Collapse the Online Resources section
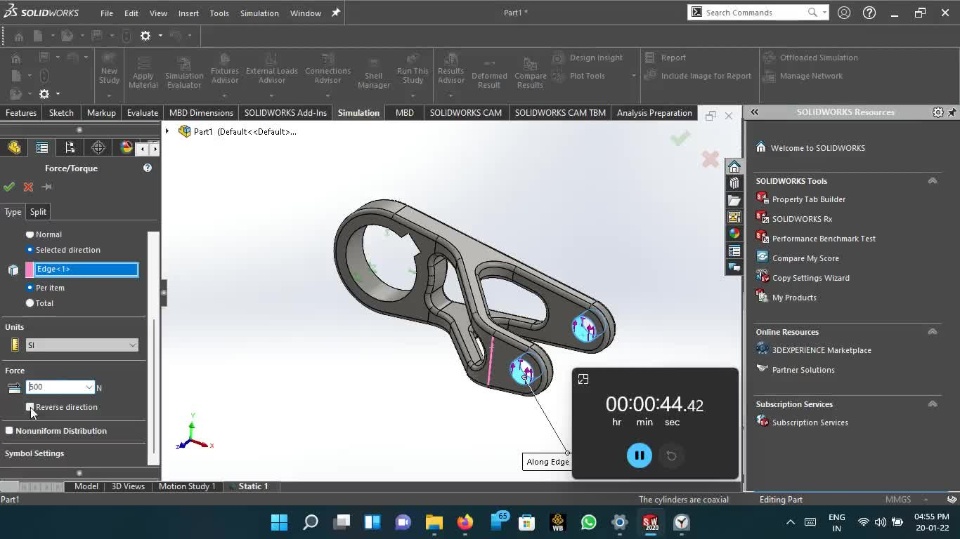Viewport: 960px width, 539px height. coord(932,331)
